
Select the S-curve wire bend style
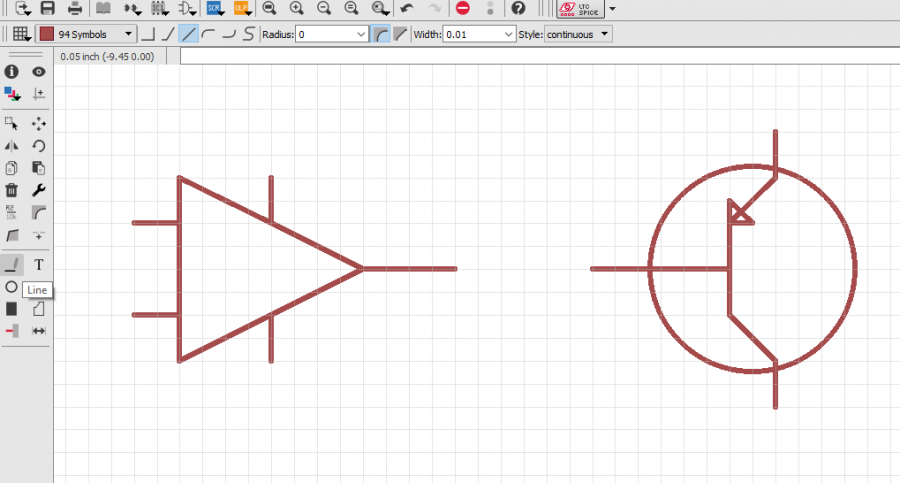pos(249,34)
